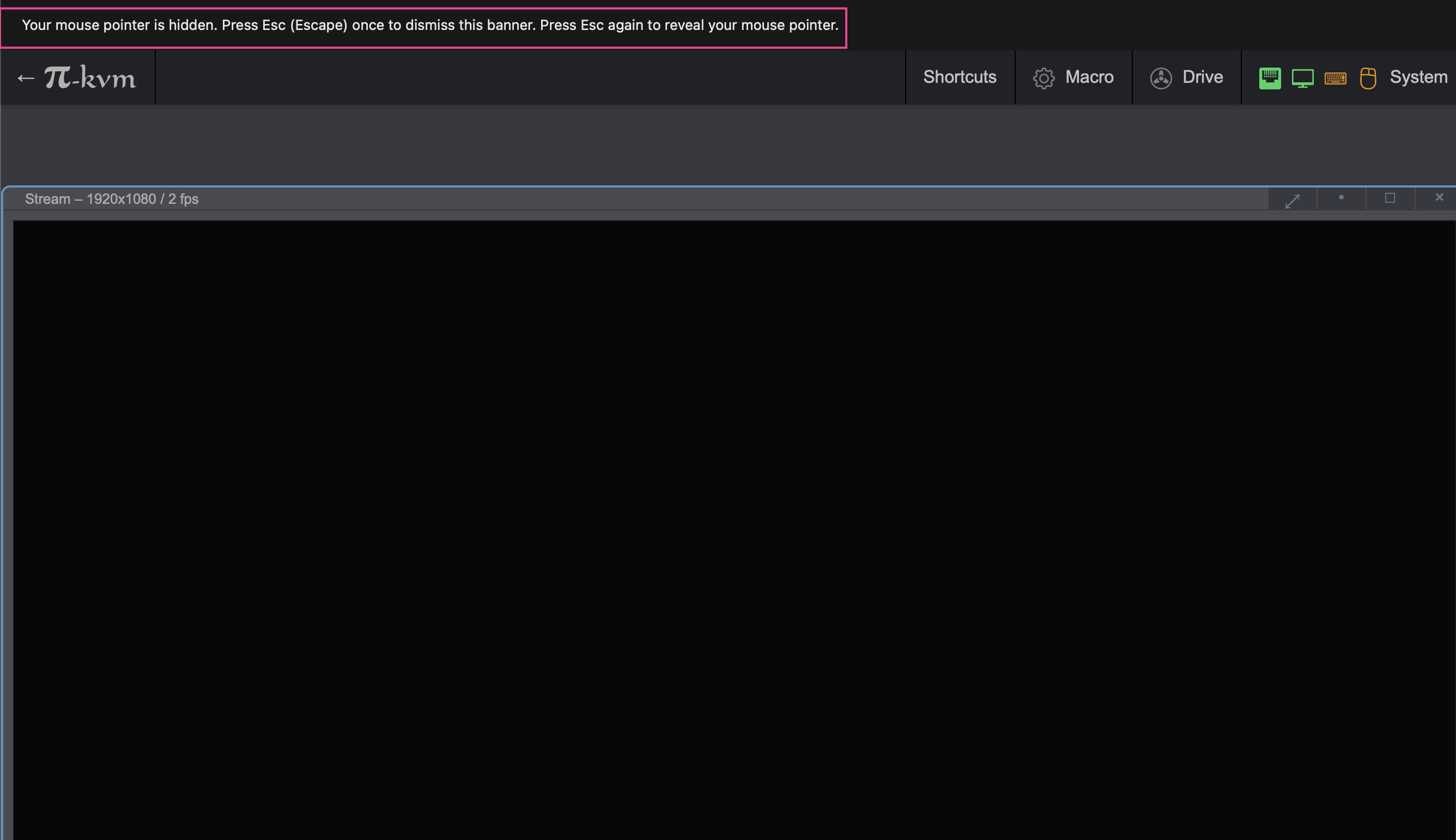Maximize the Stream window with square button
The height and width of the screenshot is (840, 1456).
[x=1390, y=198]
